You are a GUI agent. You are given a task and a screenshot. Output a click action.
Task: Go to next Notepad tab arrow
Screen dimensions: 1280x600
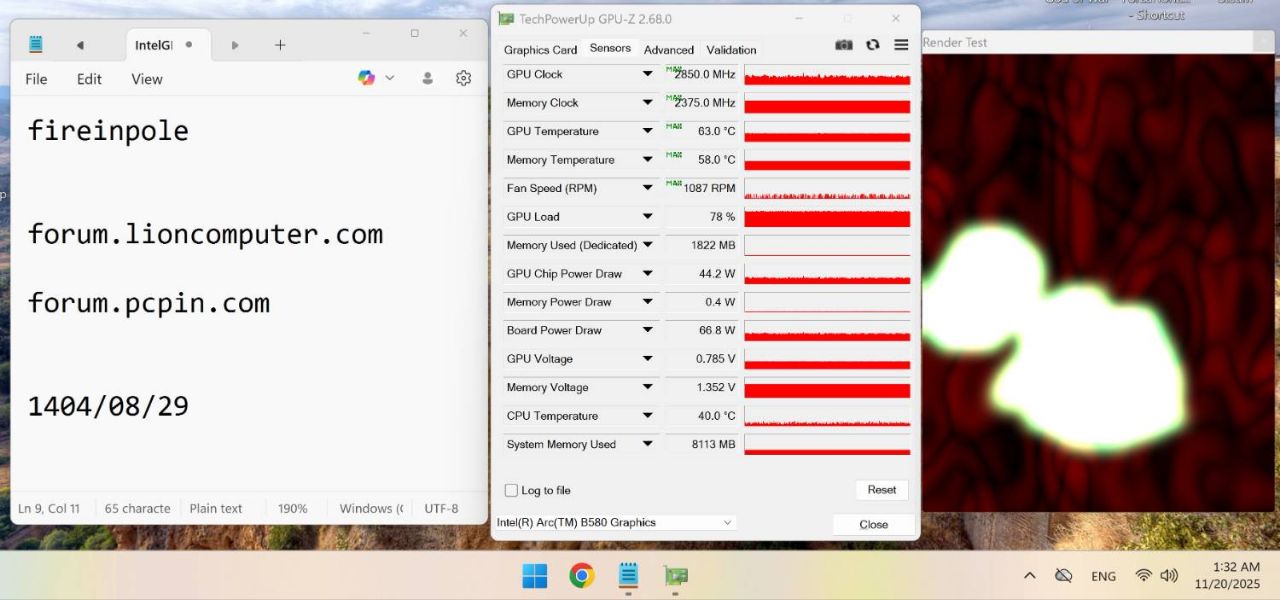click(235, 45)
